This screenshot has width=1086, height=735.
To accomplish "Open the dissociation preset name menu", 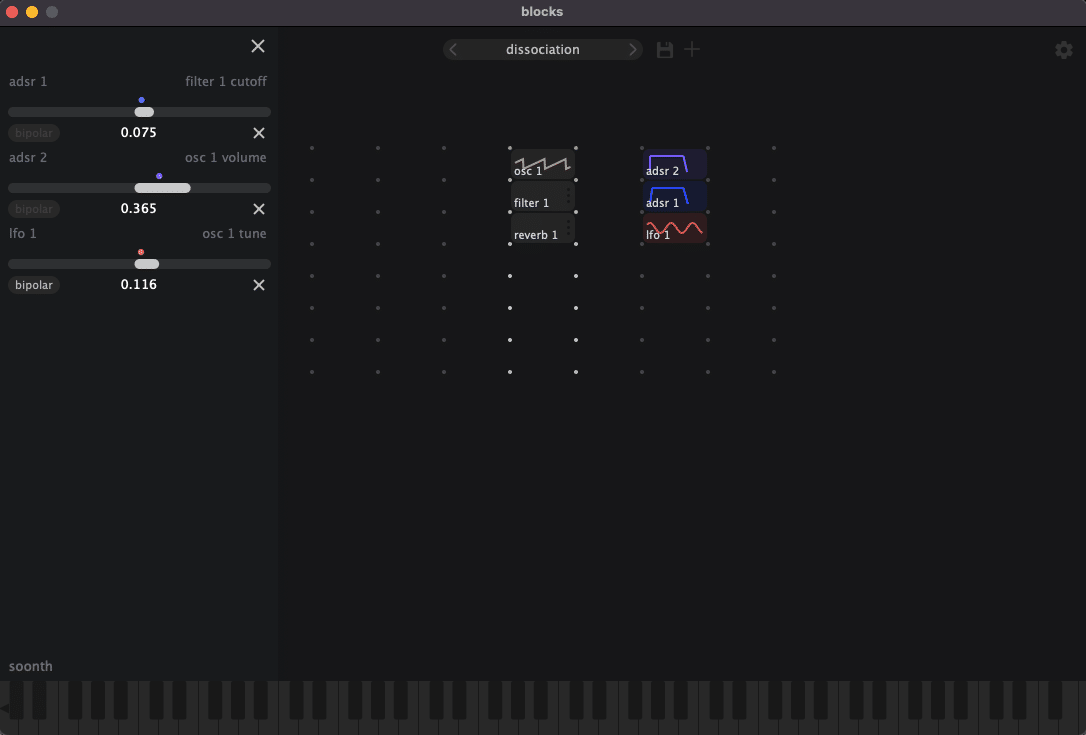I will [542, 50].
